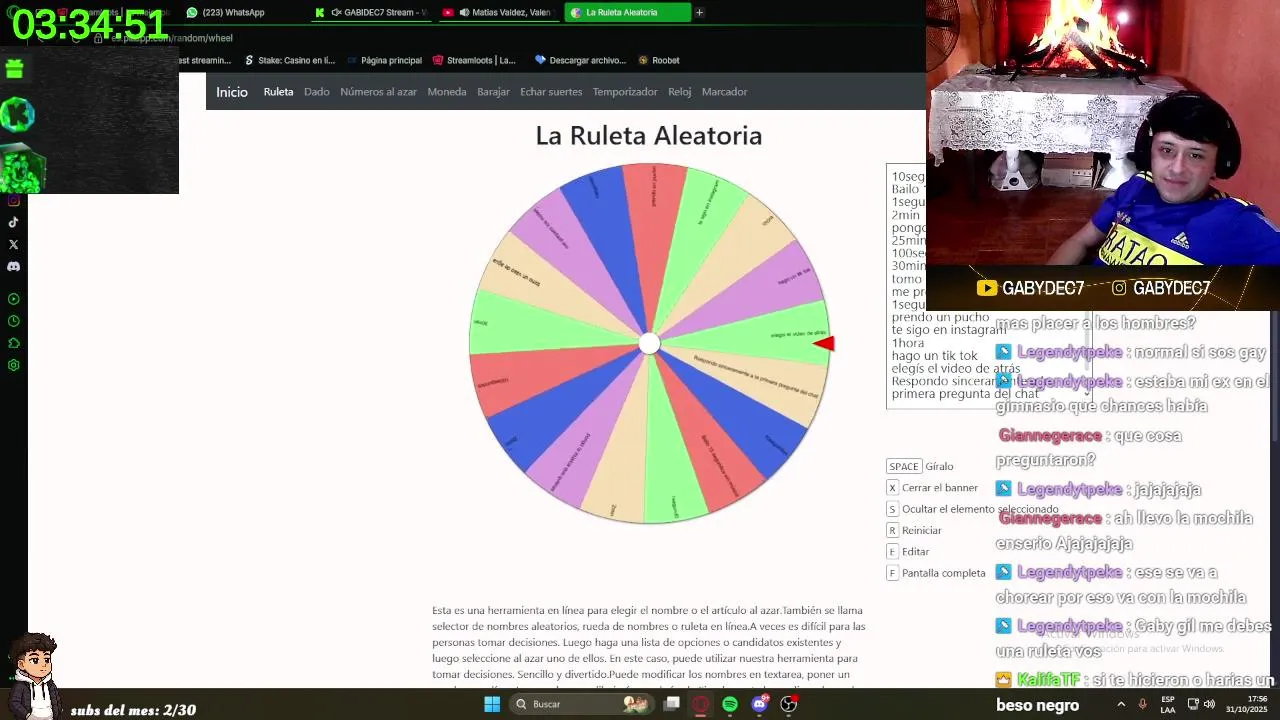Click the S Ocultar el elemento button
The image size is (1280, 720).
tap(972, 509)
